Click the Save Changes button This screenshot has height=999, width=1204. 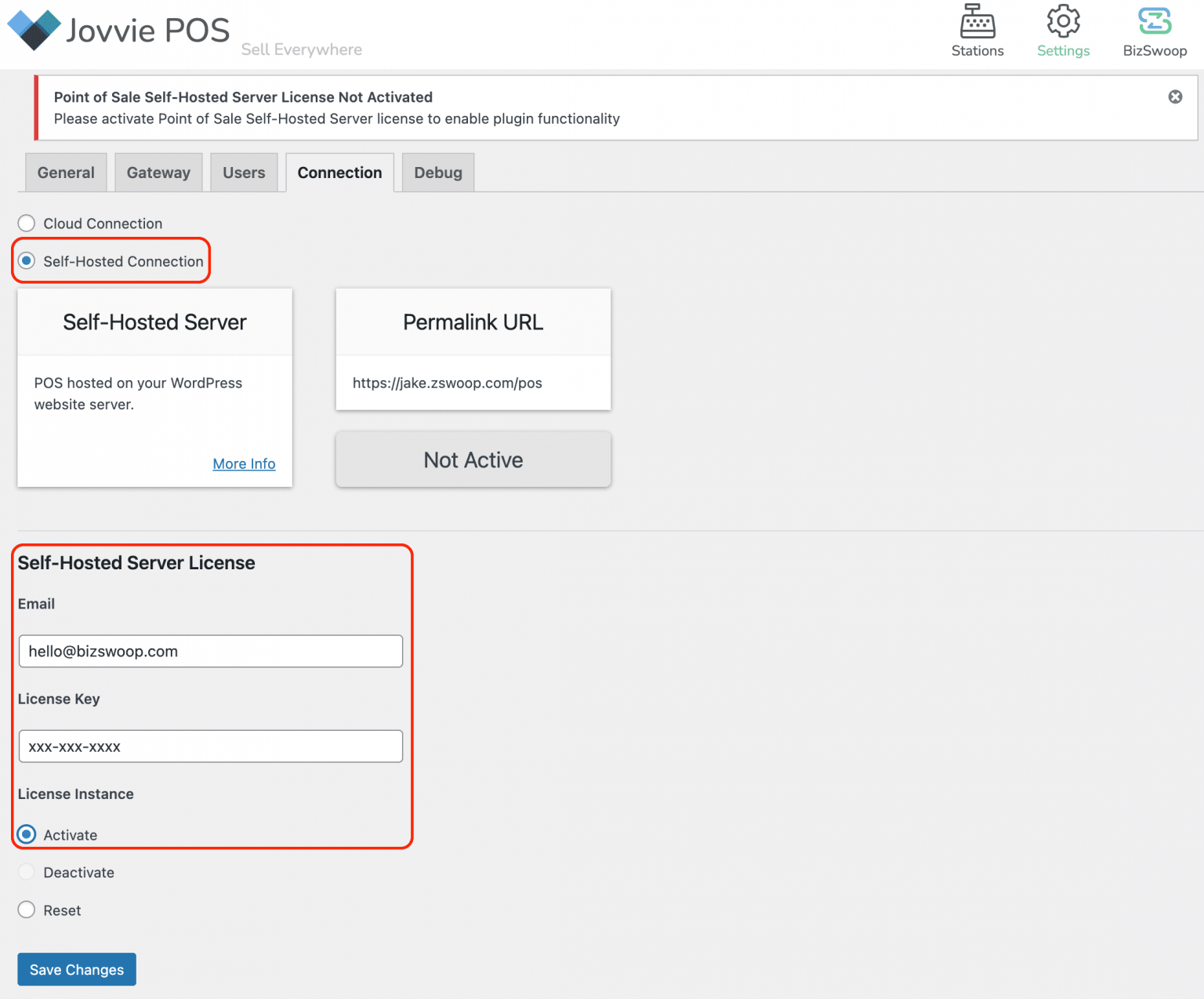click(77, 969)
